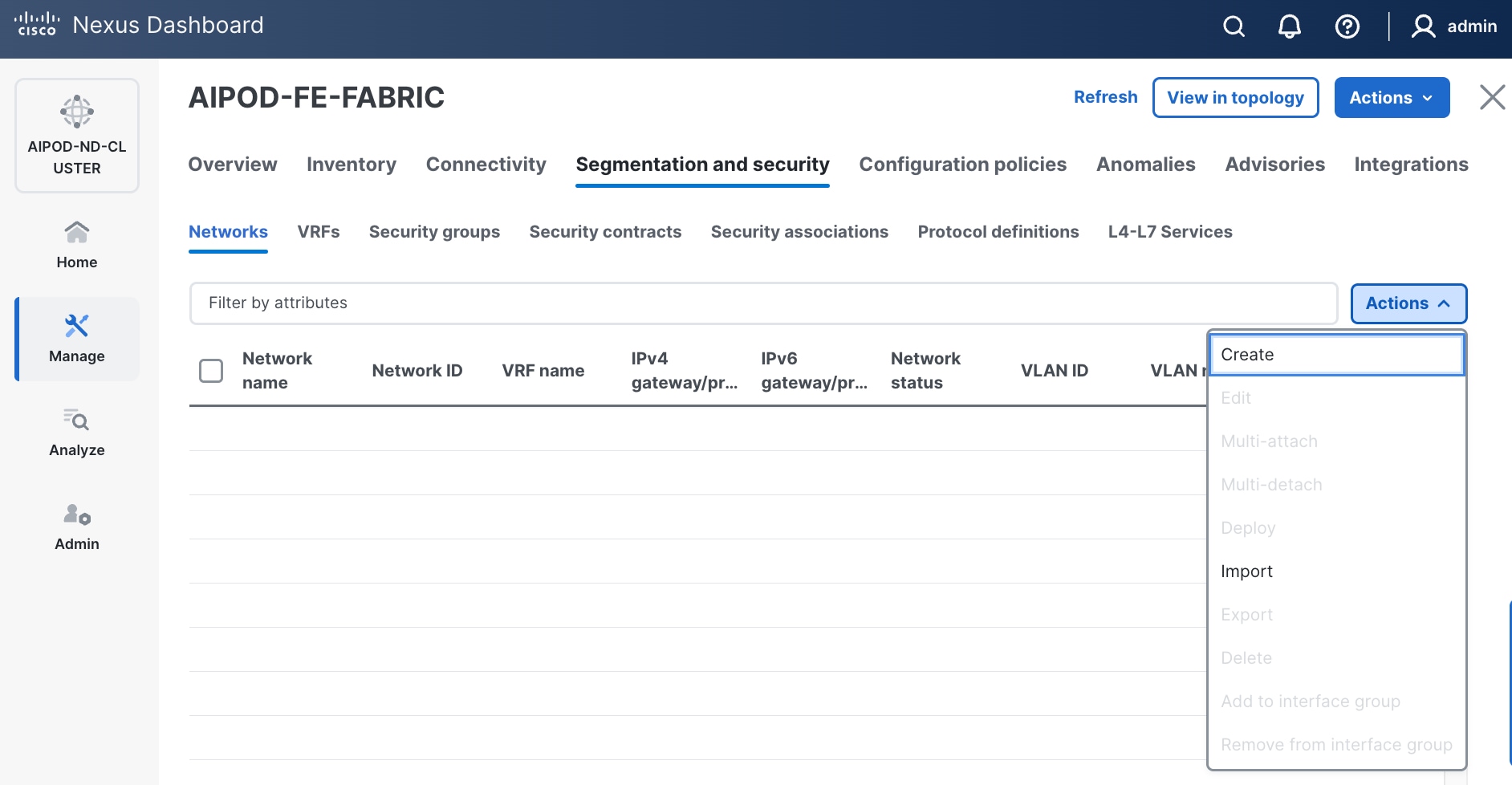Toggle the select-all networks checkbox

pyautogui.click(x=211, y=371)
